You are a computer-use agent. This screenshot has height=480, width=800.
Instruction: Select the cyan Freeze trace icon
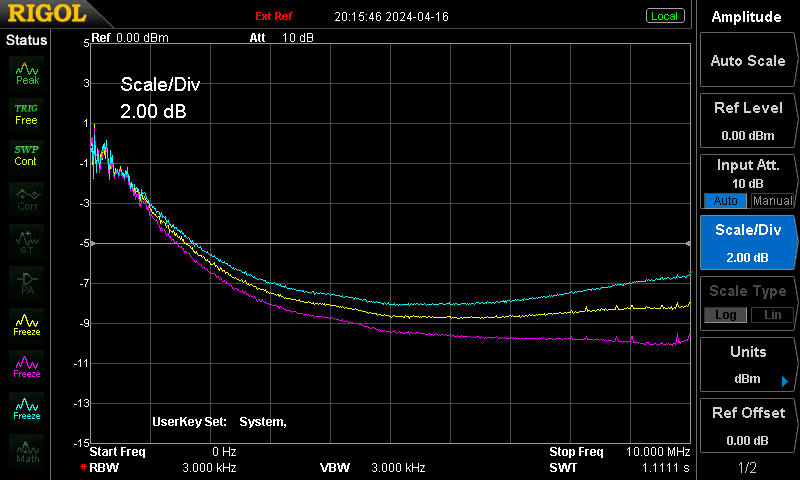coord(27,409)
